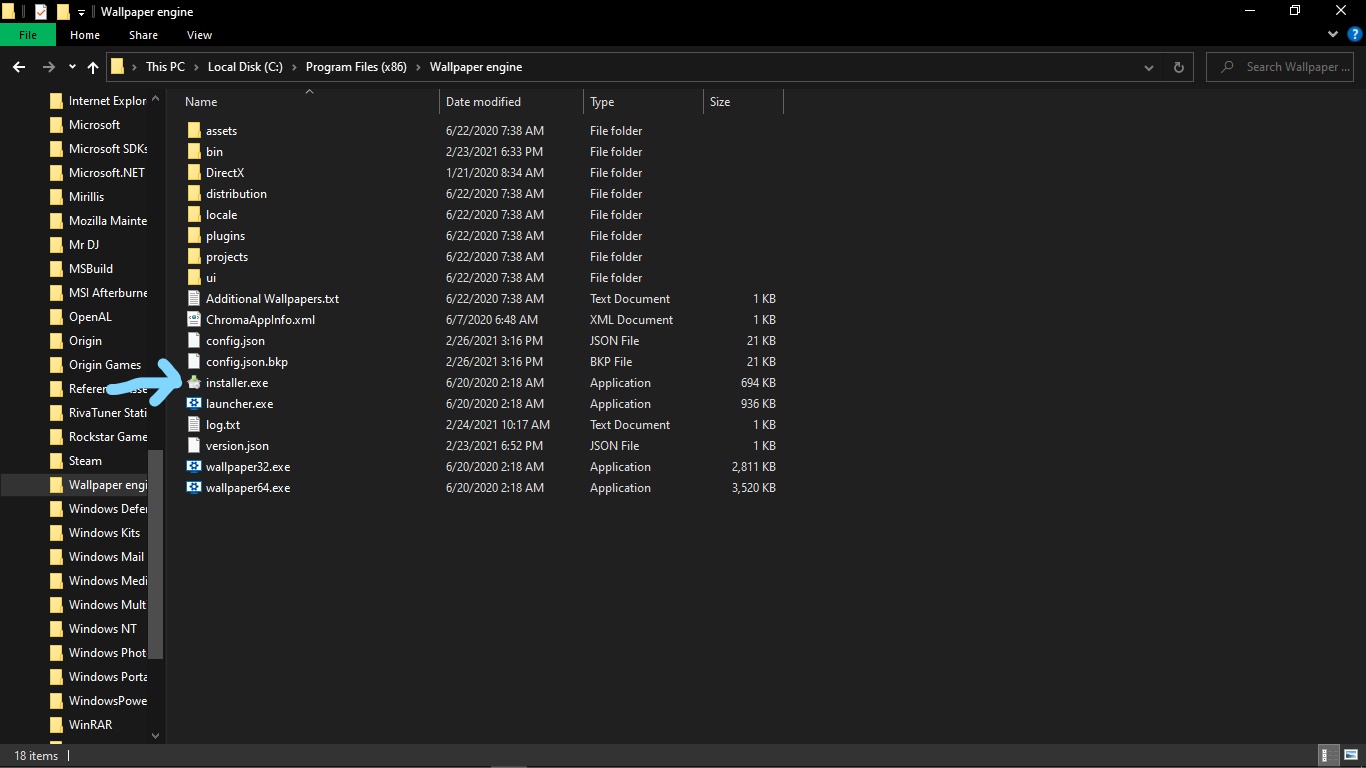
Task: Open the Help question mark icon
Action: [x=1355, y=35]
